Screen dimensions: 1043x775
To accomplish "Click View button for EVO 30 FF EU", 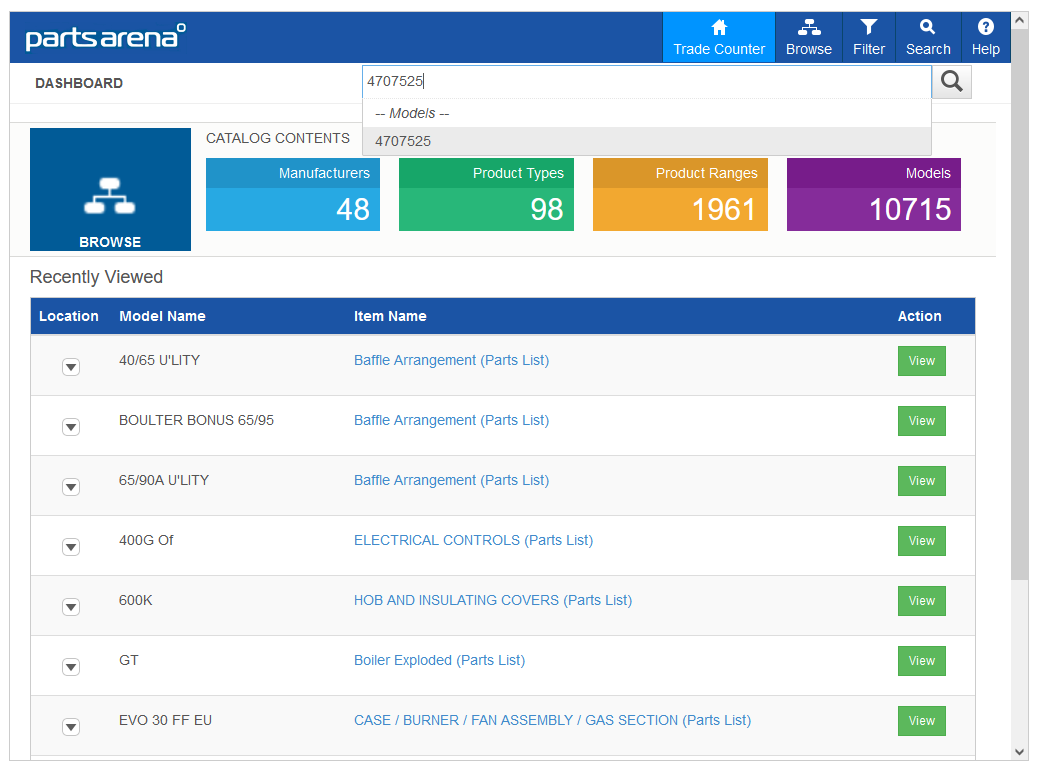I will coord(921,720).
